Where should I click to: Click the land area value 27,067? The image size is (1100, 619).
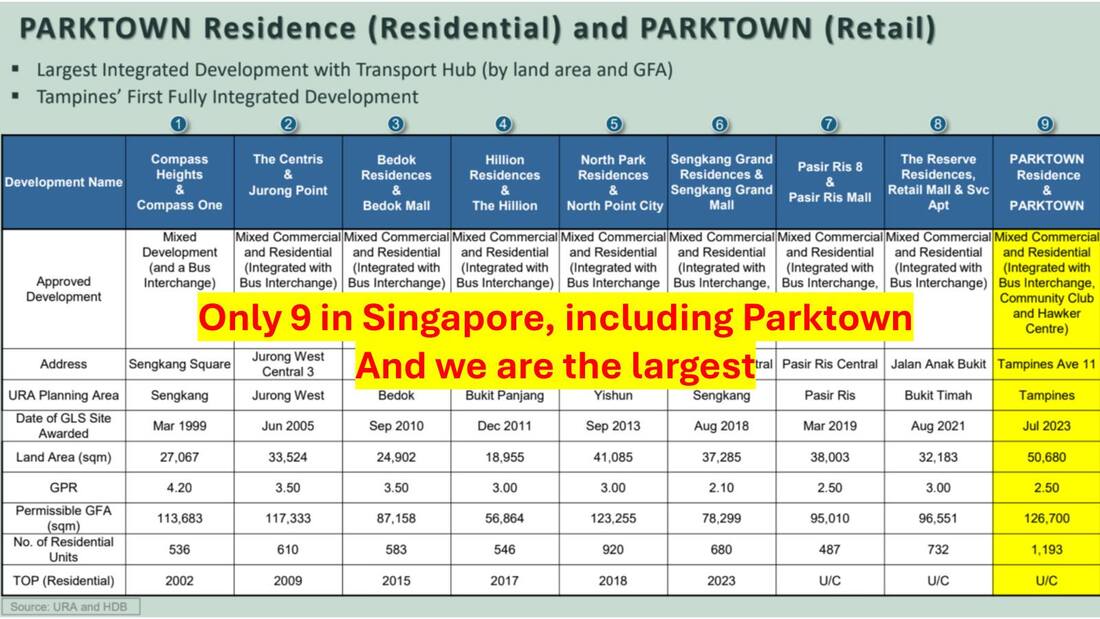[x=180, y=457]
